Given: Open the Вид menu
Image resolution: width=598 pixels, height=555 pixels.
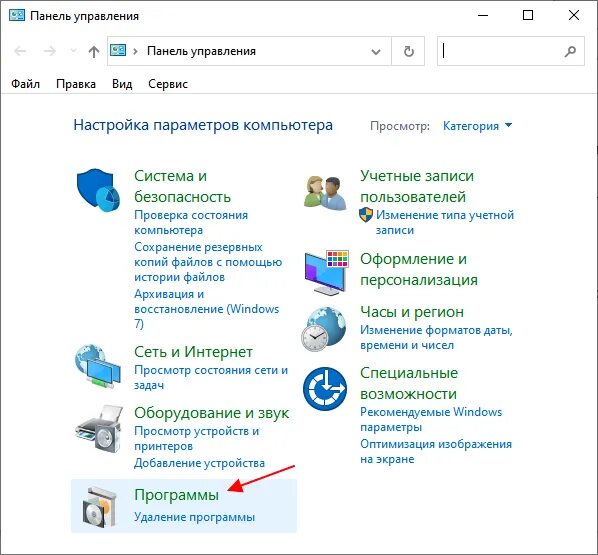Looking at the screenshot, I should (x=122, y=84).
